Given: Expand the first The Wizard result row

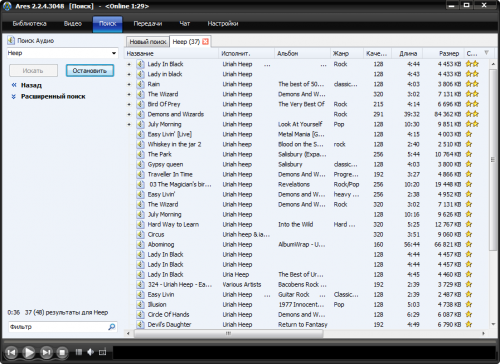Looking at the screenshot, I should 129,94.
